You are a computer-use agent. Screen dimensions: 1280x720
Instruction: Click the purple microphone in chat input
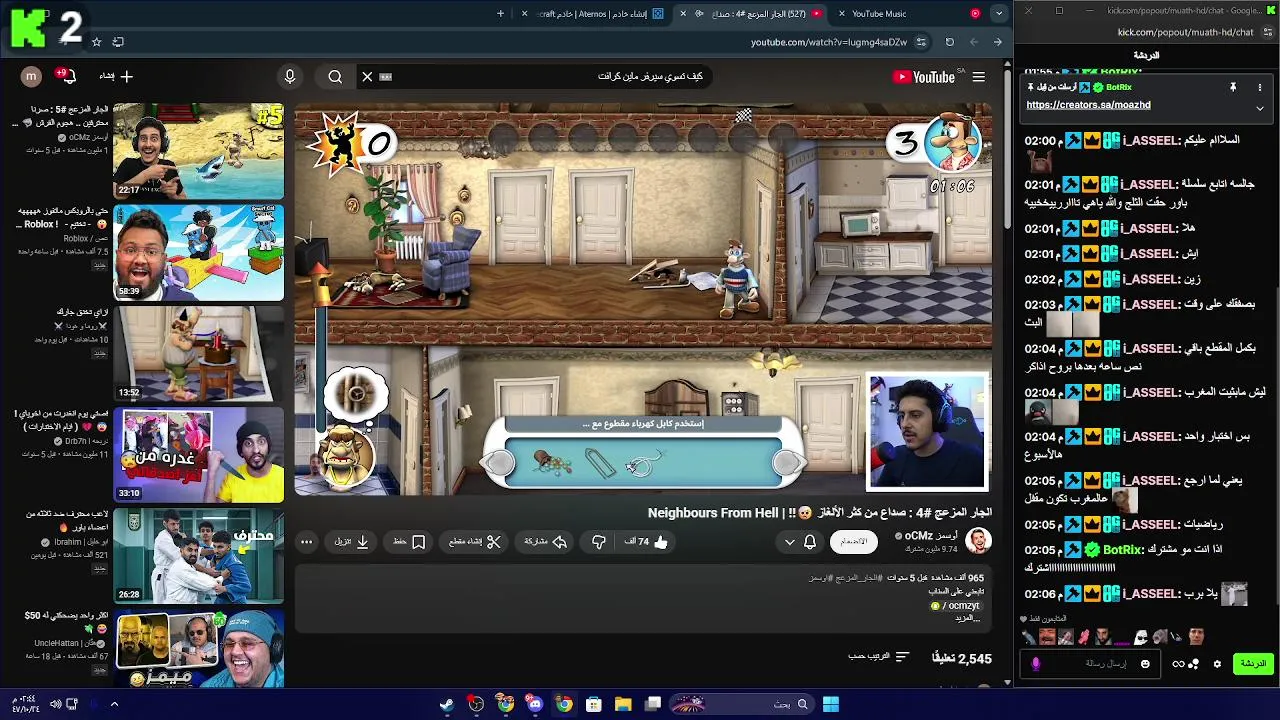[x=1036, y=664]
